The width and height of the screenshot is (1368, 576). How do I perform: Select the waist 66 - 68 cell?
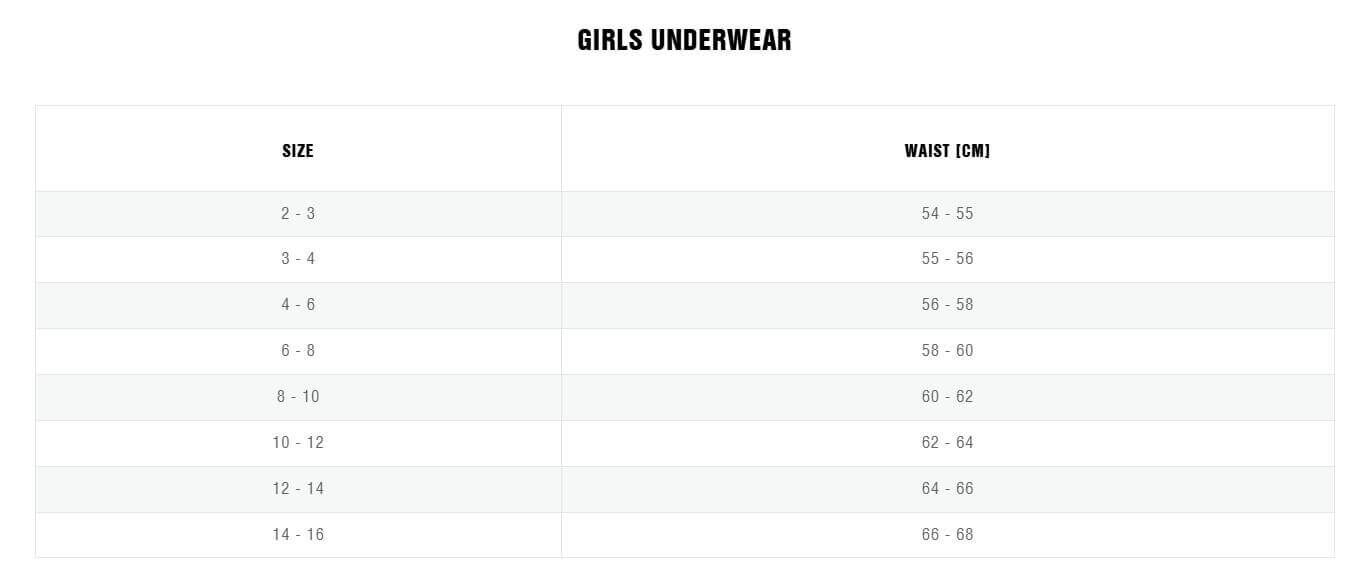(x=947, y=534)
